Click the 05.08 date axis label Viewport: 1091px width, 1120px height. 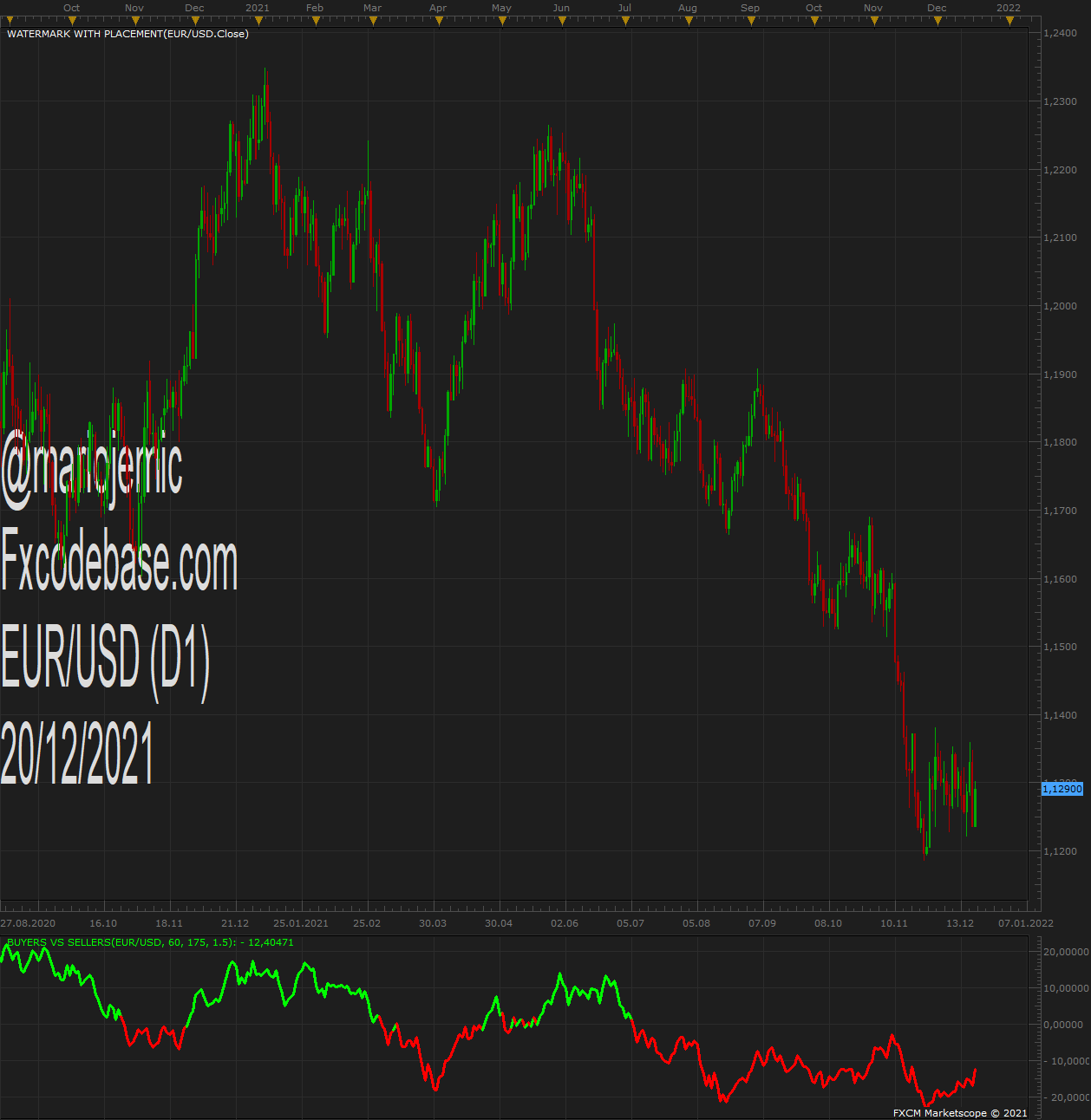pyautogui.click(x=696, y=923)
